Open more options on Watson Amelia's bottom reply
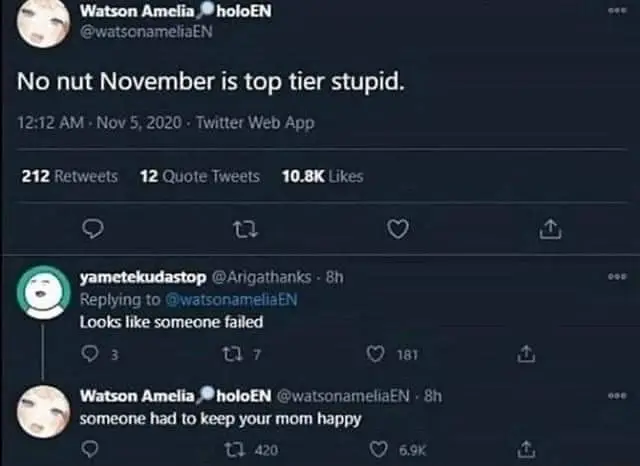Viewport: 640px width, 466px height. click(617, 395)
